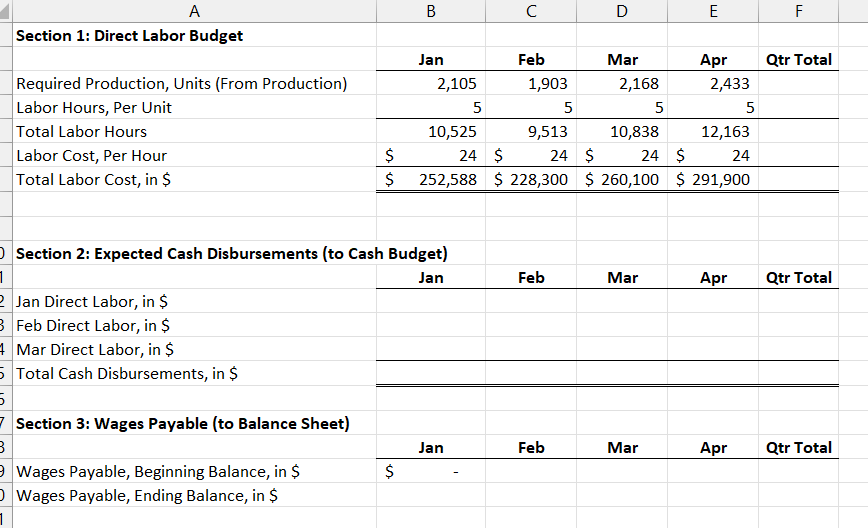Select column E header
The height and width of the screenshot is (528, 868).
tap(713, 11)
